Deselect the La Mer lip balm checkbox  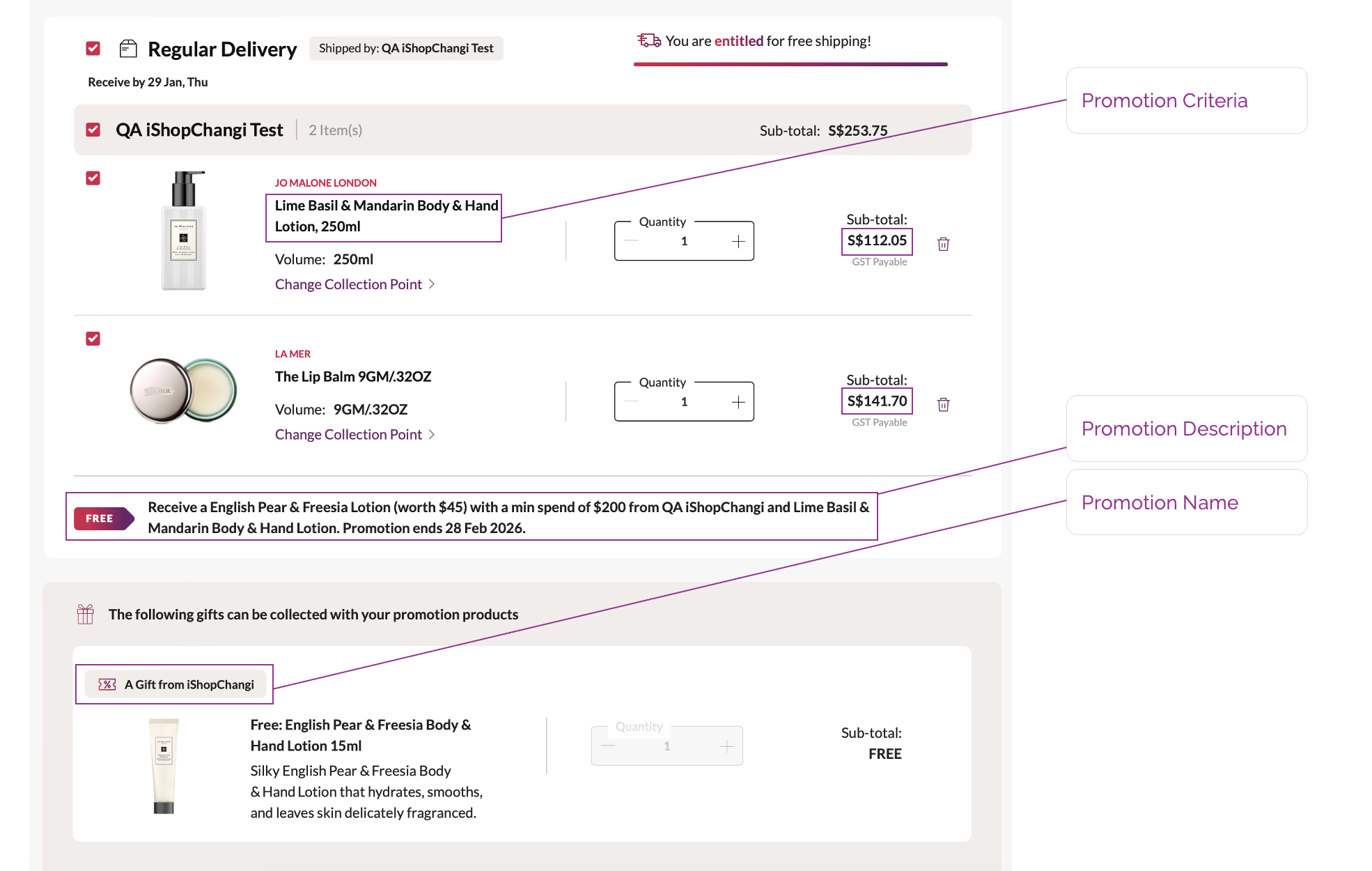[x=93, y=339]
